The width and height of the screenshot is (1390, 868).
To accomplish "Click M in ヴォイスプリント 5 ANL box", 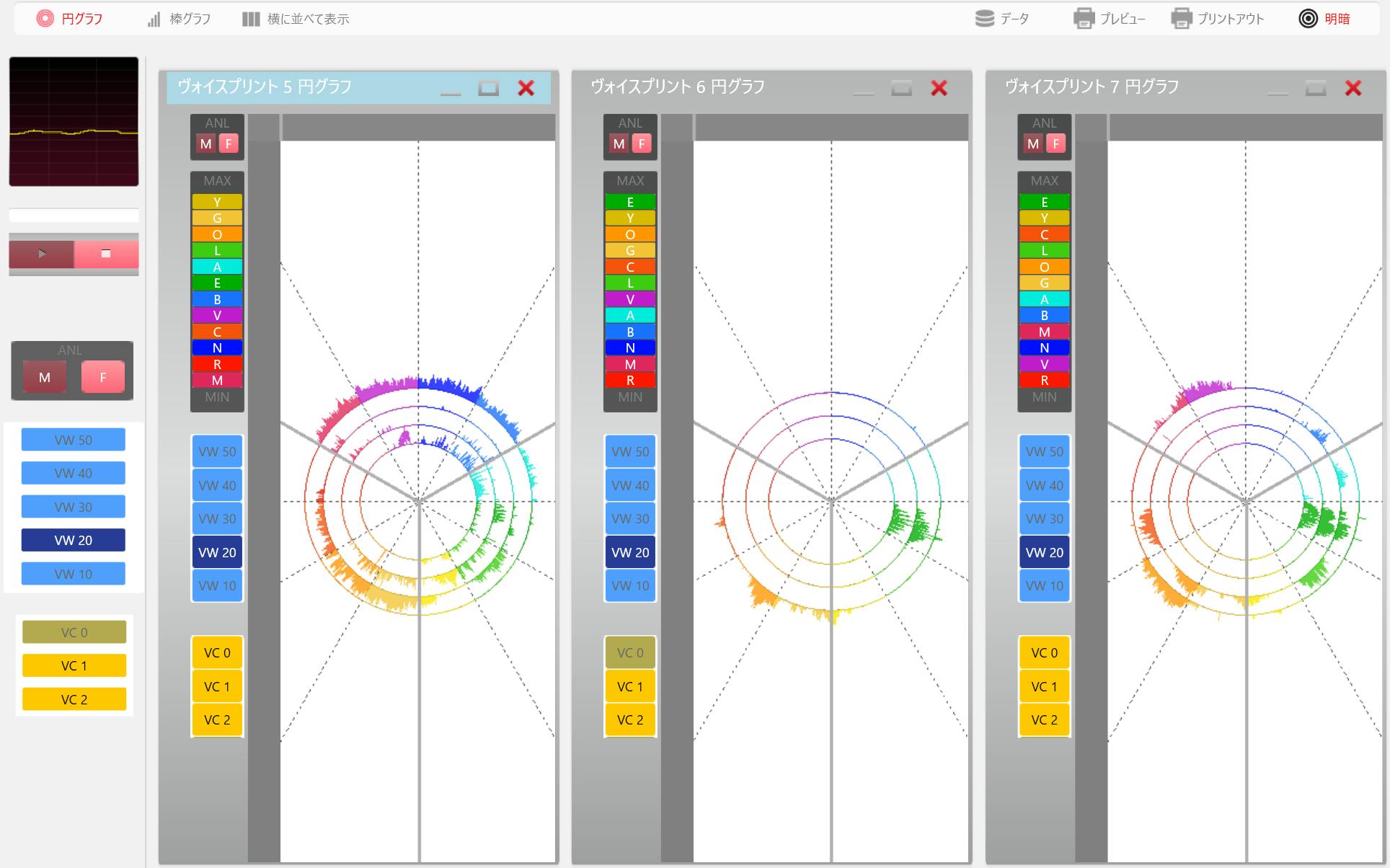I will [x=206, y=143].
